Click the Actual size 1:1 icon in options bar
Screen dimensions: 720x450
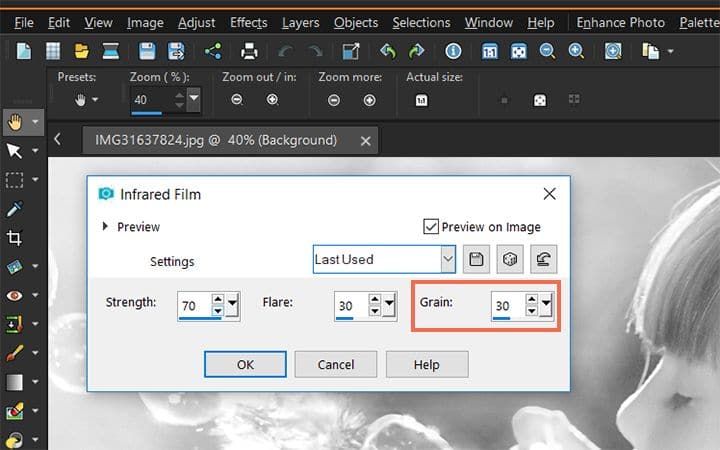pyautogui.click(x=422, y=100)
